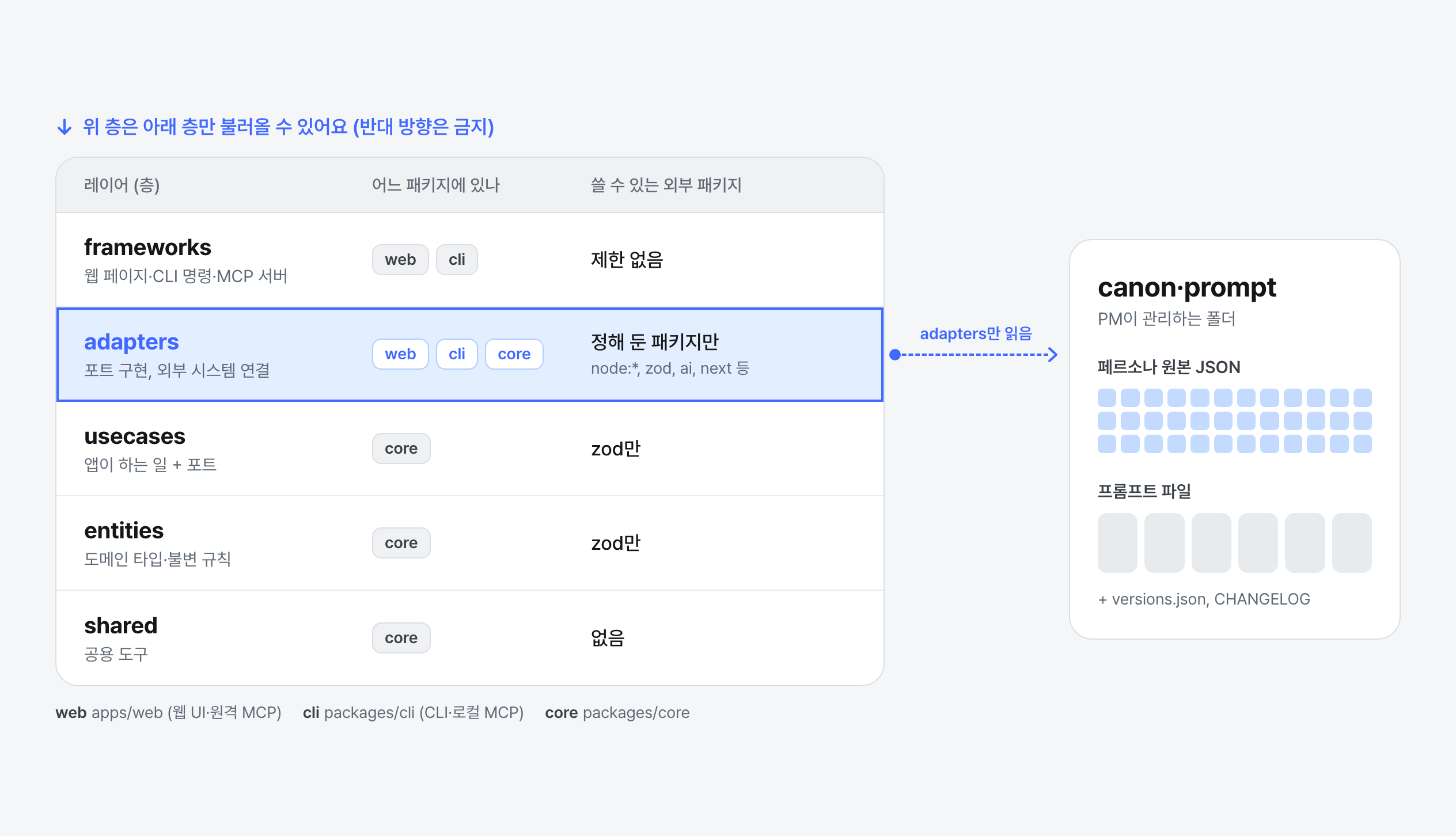1456x836 pixels.
Task: Click the 'core packages/core' legend entry
Action: coord(617,713)
